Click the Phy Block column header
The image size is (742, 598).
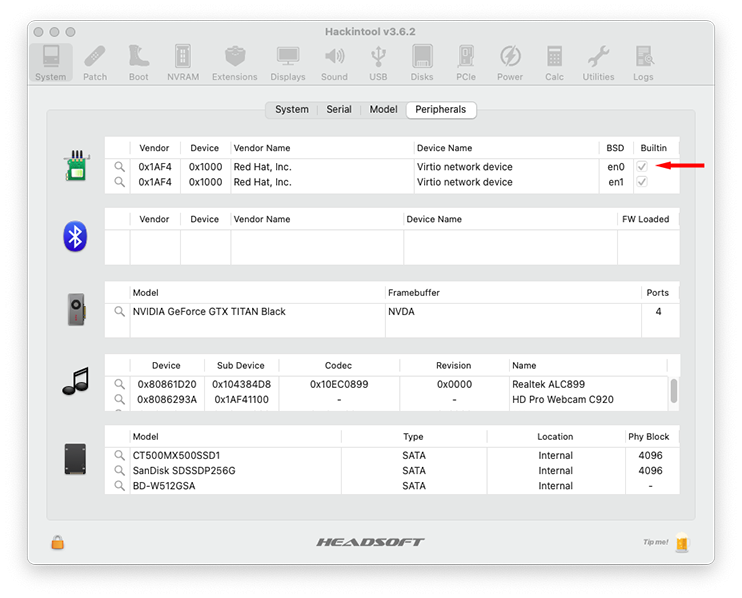tap(648, 437)
